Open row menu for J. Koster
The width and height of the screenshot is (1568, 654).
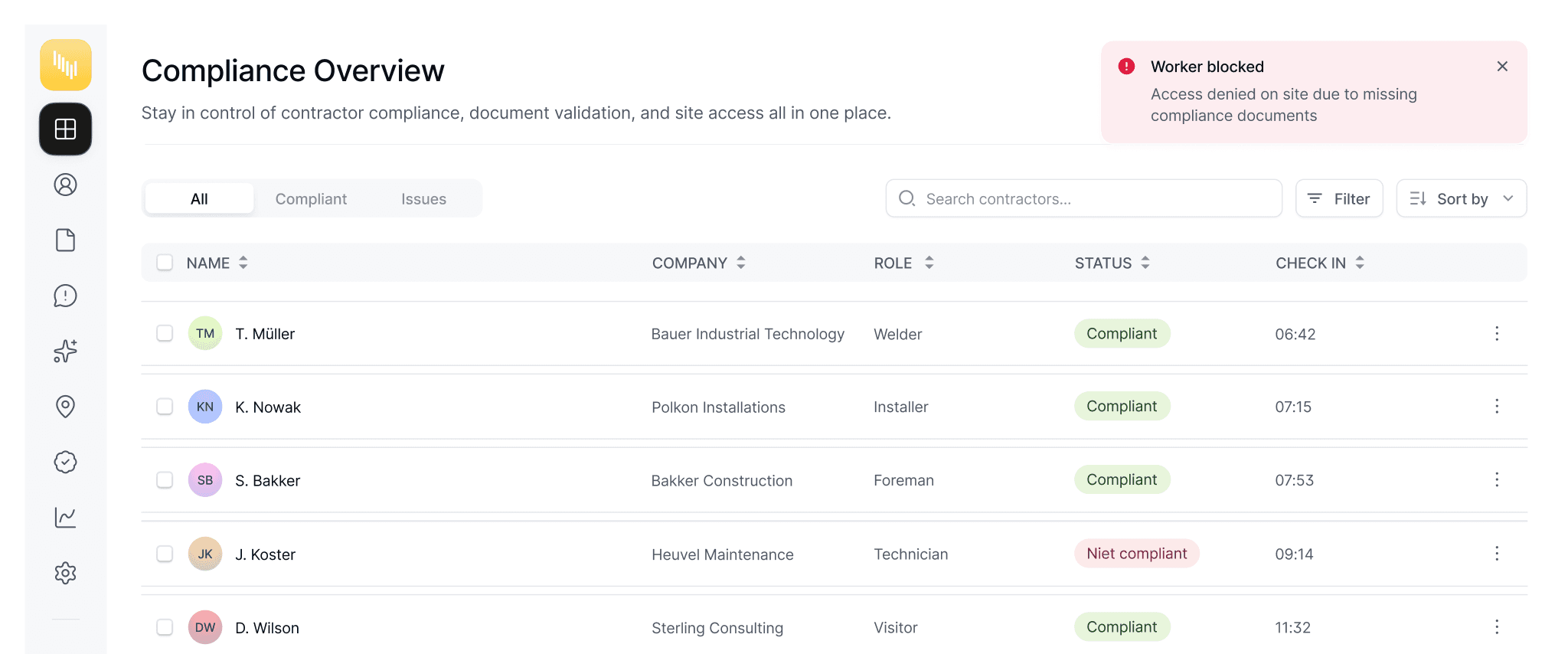pyautogui.click(x=1497, y=554)
